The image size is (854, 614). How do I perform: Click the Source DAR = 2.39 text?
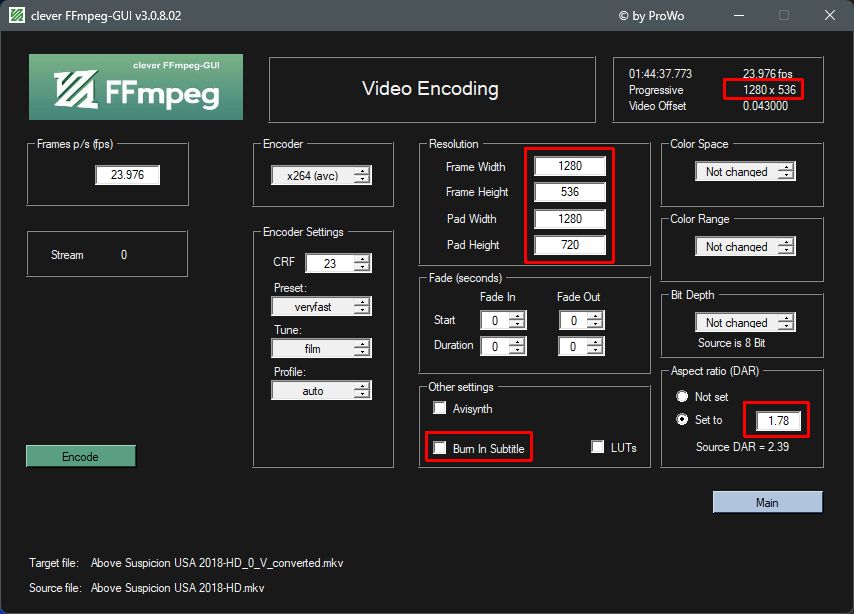pyautogui.click(x=742, y=447)
